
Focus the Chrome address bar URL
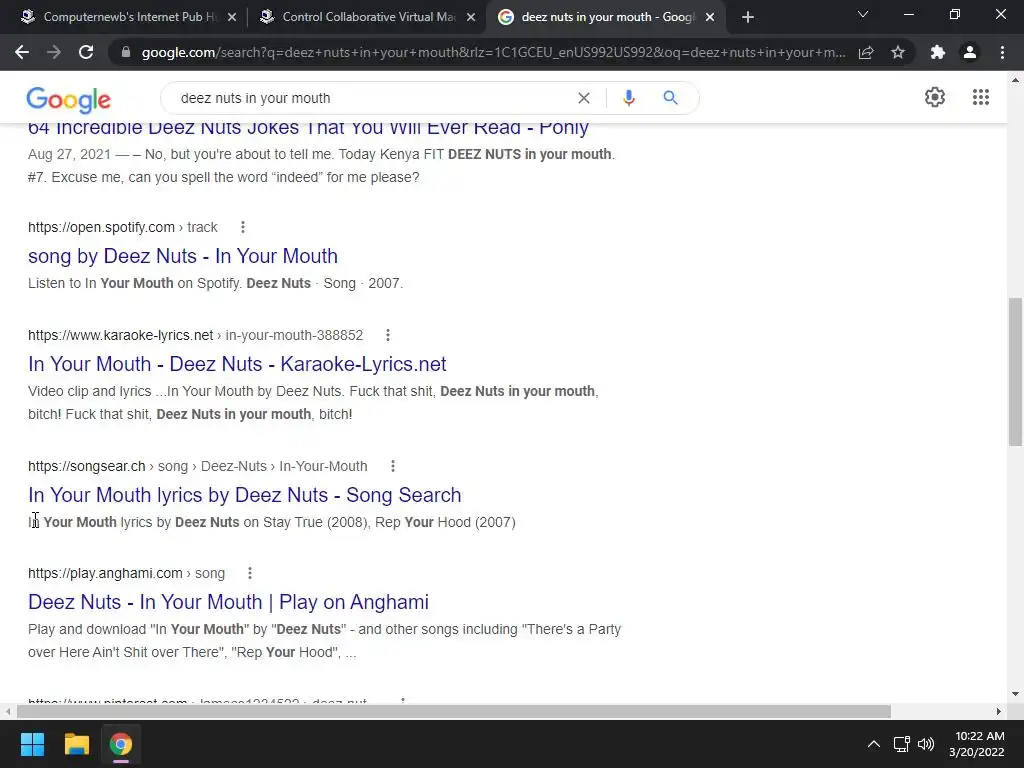pyautogui.click(x=493, y=52)
